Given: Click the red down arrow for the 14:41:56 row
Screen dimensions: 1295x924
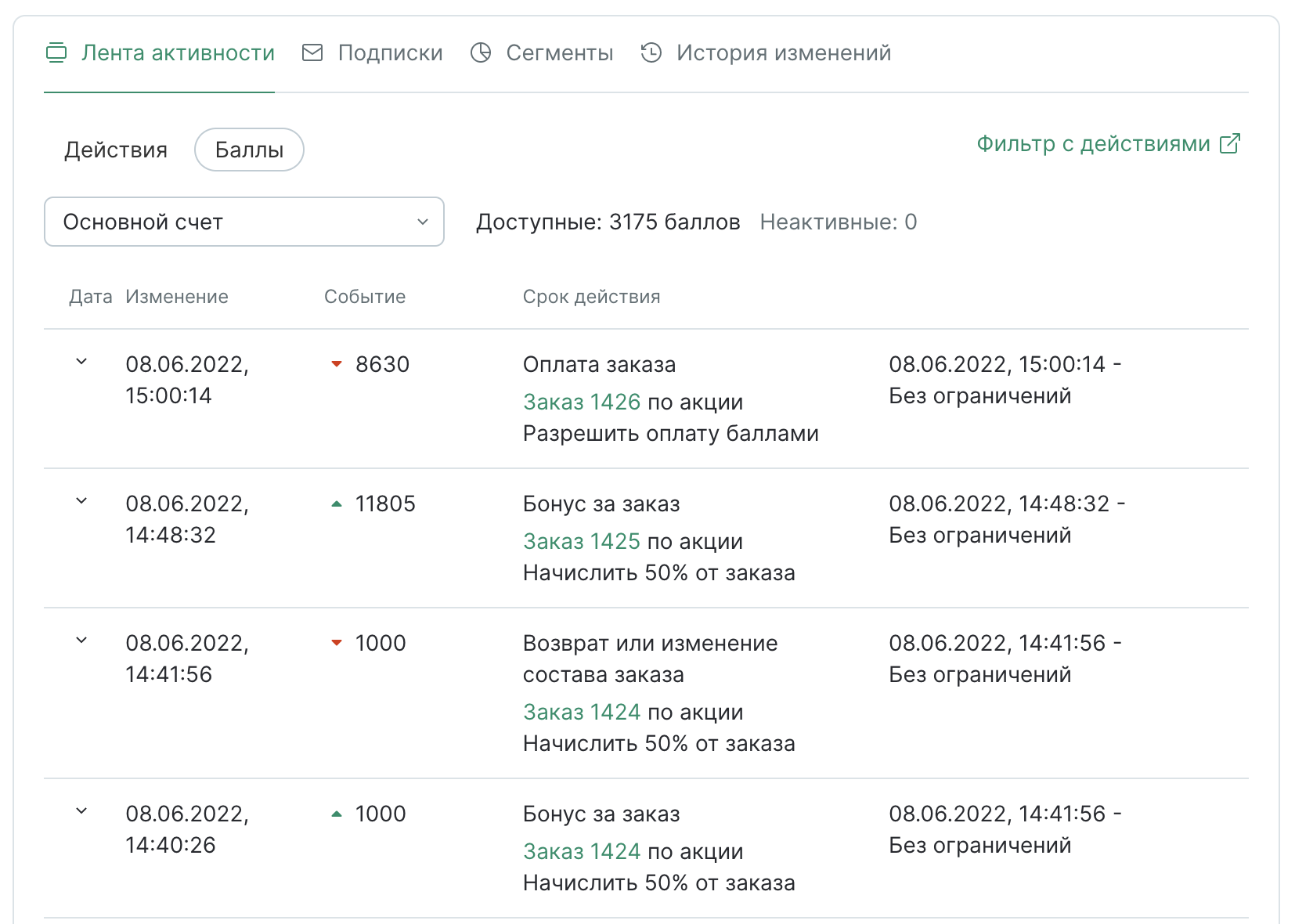Looking at the screenshot, I should [x=337, y=643].
